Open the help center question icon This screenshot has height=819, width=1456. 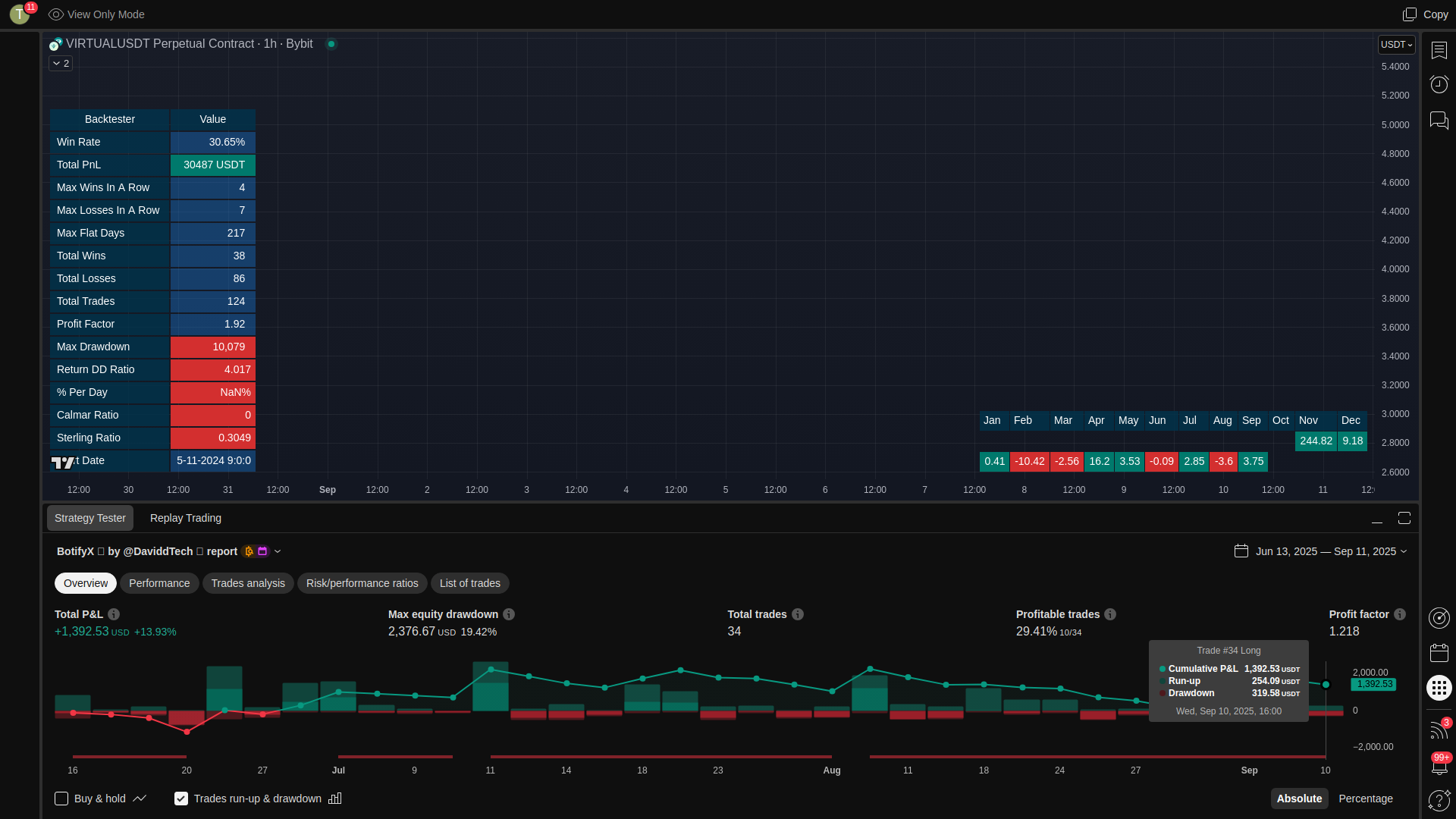pos(1439,800)
